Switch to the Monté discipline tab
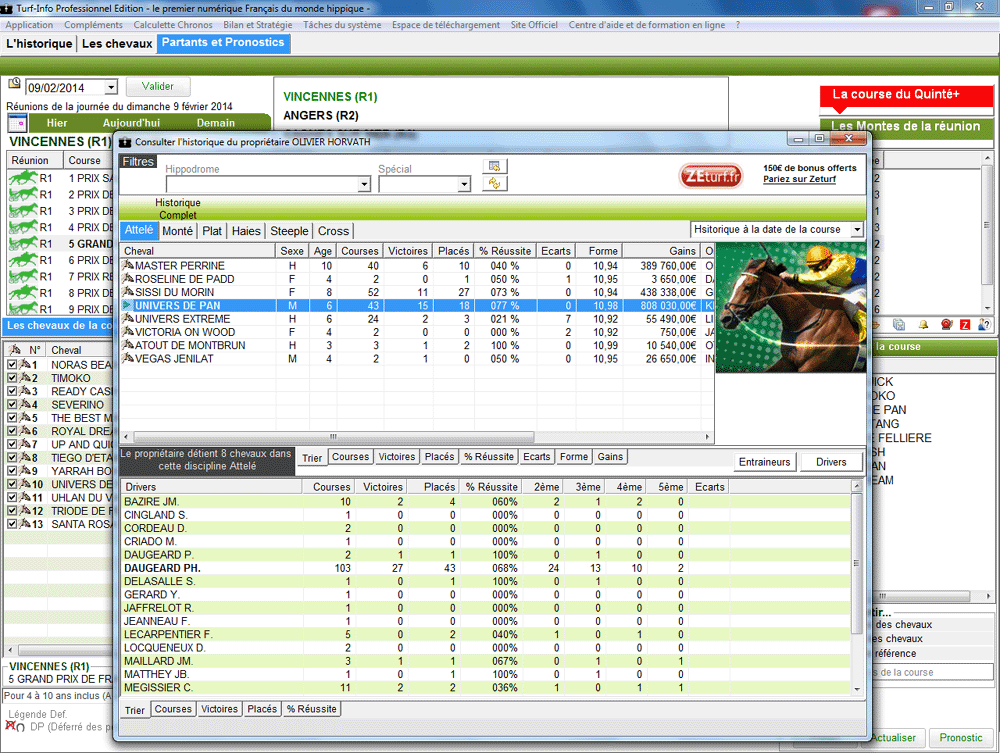Image resolution: width=1000 pixels, height=753 pixels. pyautogui.click(x=177, y=231)
